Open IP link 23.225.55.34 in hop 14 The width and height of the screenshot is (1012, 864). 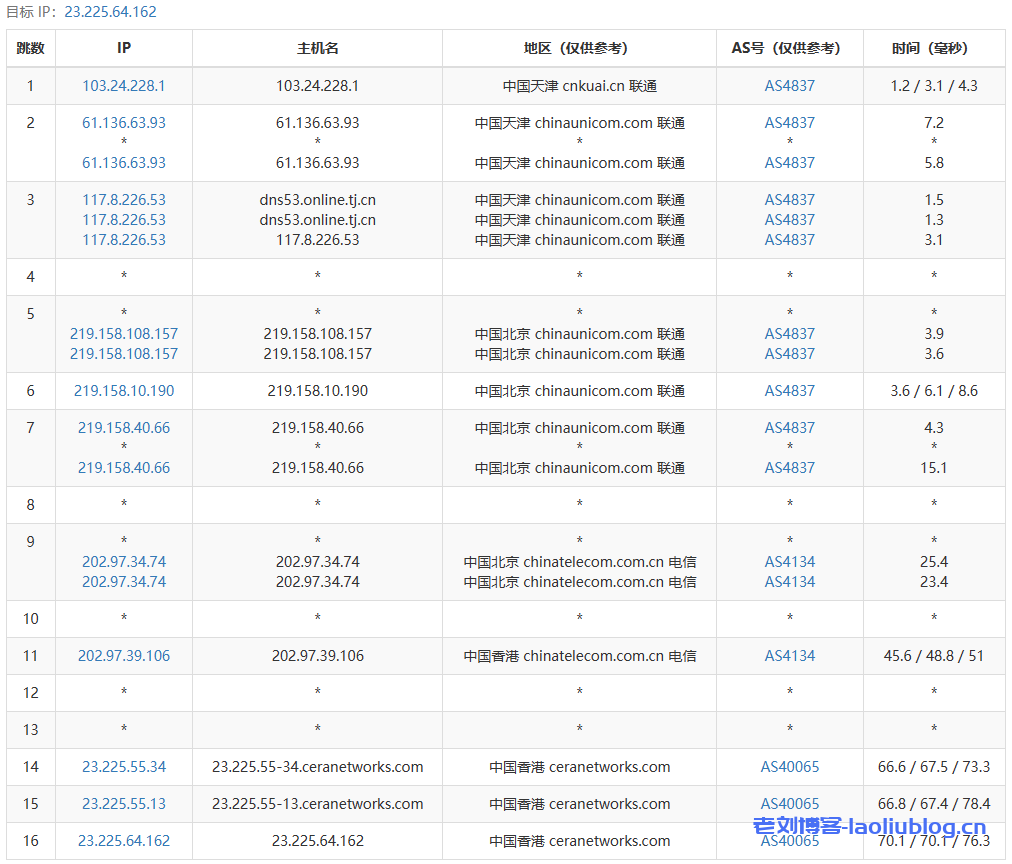point(124,767)
